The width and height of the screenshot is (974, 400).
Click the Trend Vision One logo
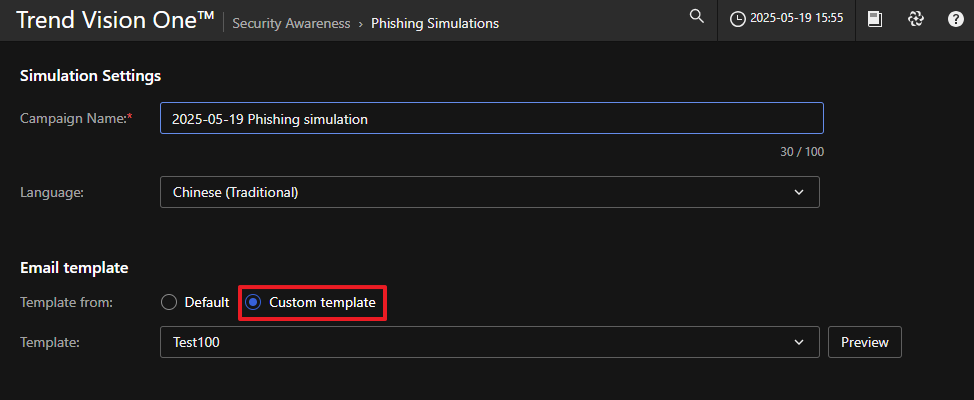coord(115,20)
